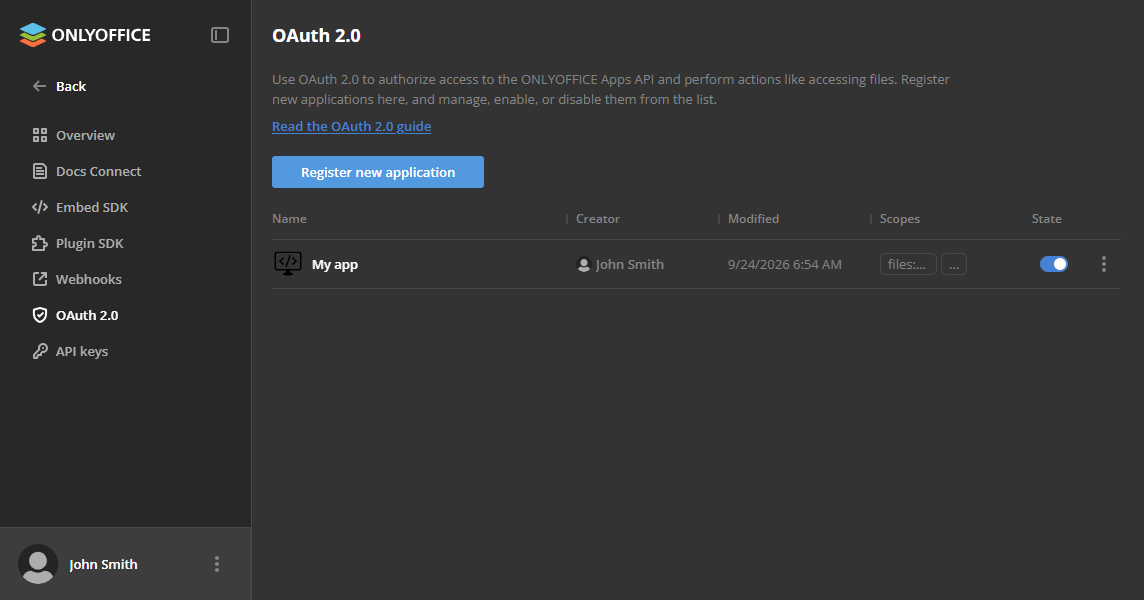
Task: Open the My app application name
Action: pyautogui.click(x=335, y=264)
